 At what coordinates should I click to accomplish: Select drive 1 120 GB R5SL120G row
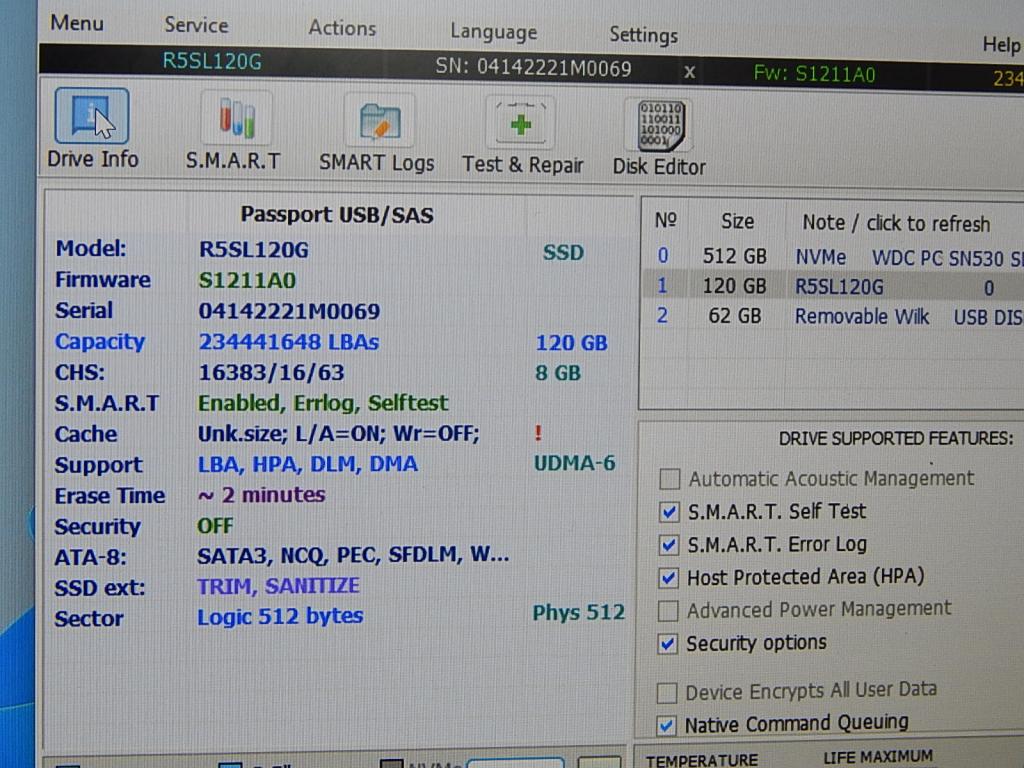(833, 286)
